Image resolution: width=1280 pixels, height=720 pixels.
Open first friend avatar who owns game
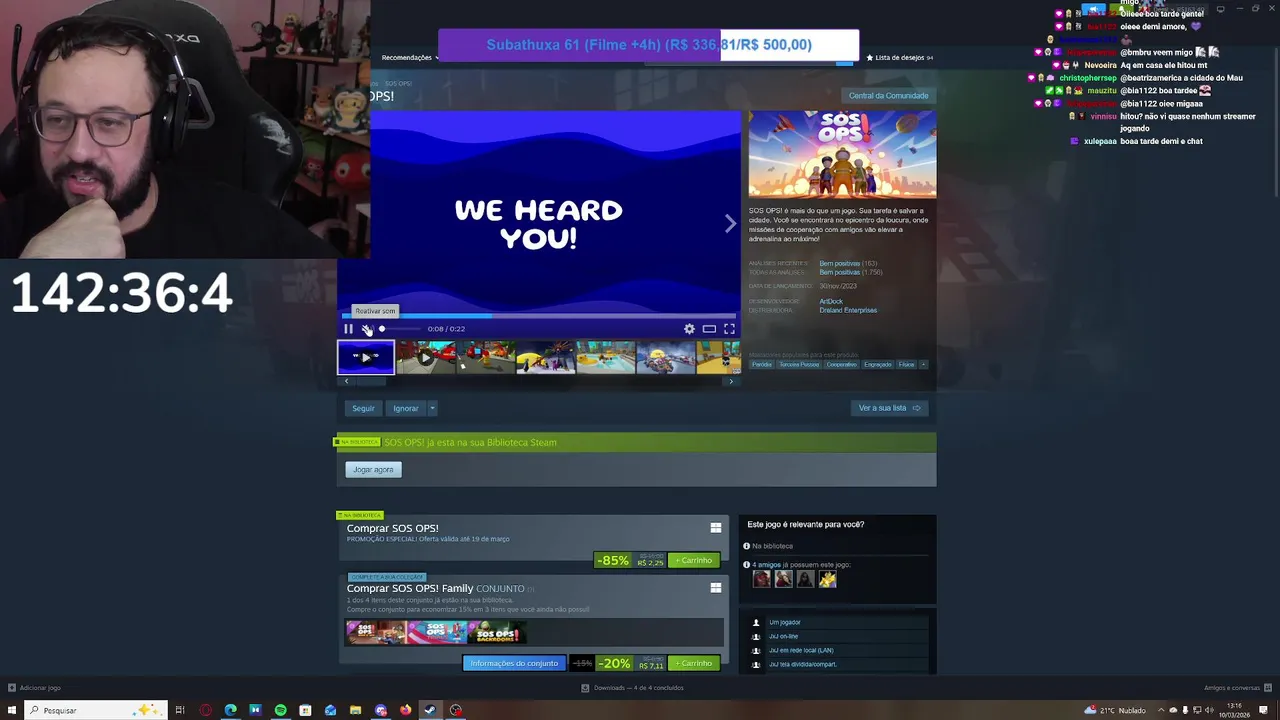pyautogui.click(x=762, y=579)
